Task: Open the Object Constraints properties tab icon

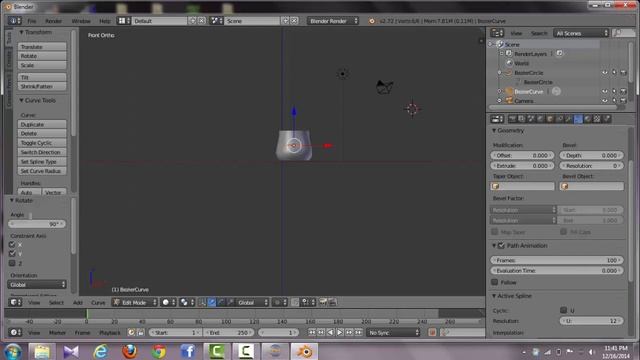Action: [559, 119]
